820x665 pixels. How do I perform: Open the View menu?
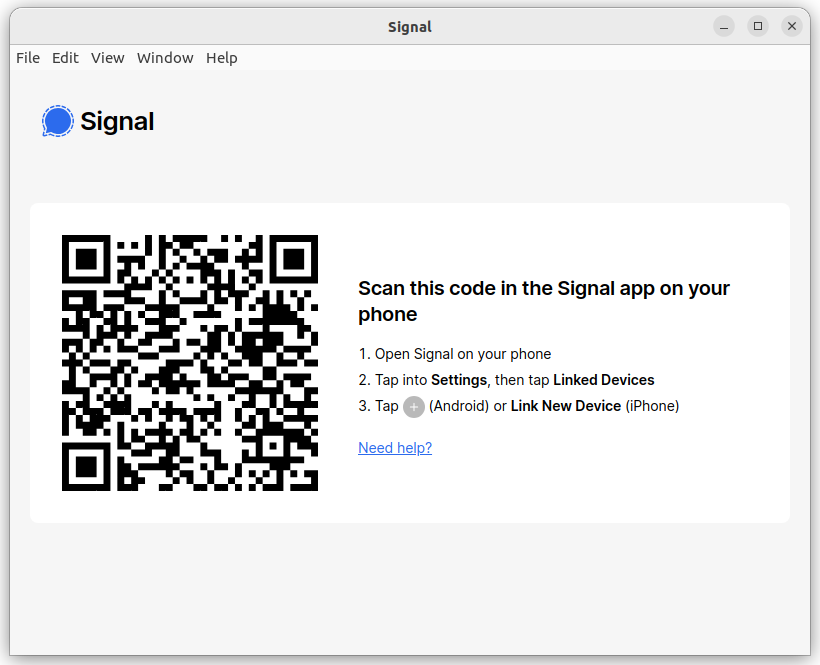click(x=108, y=58)
